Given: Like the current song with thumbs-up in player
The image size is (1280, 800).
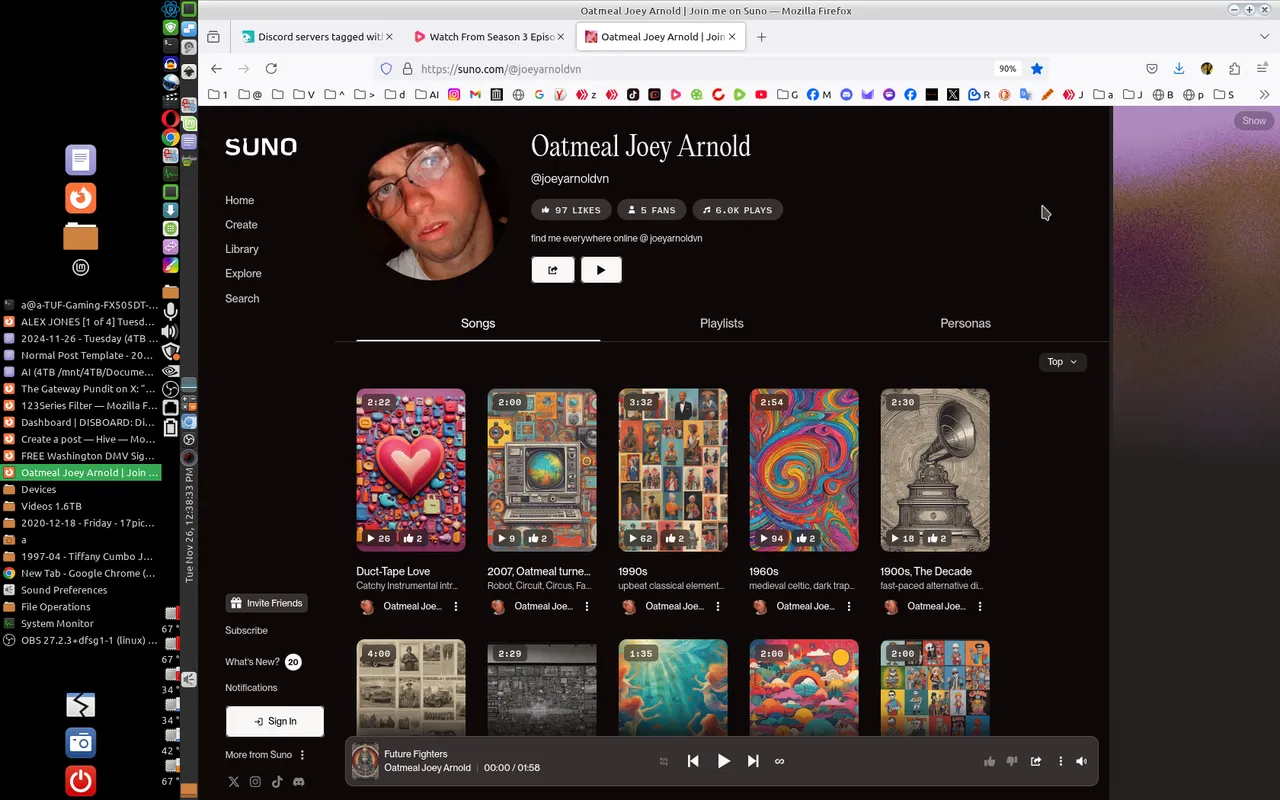Looking at the screenshot, I should click(x=989, y=761).
